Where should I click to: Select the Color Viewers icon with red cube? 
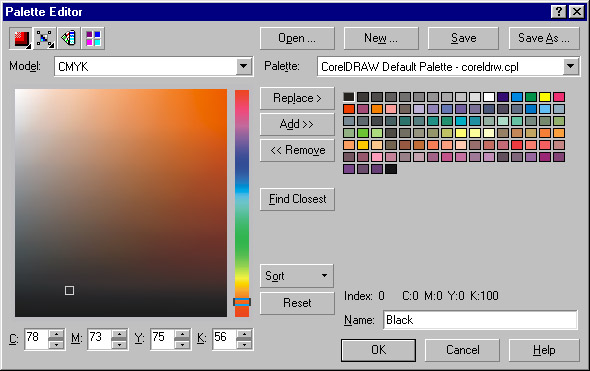tap(21, 38)
